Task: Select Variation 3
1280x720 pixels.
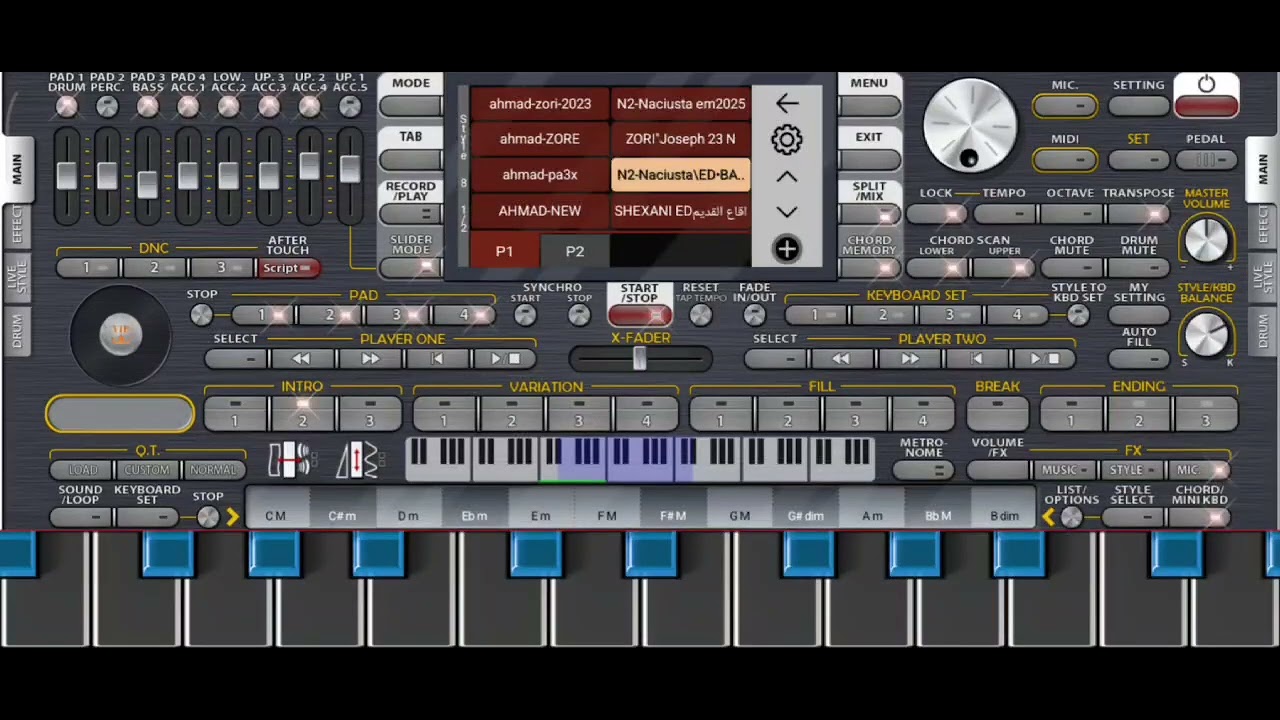Action: (x=579, y=413)
